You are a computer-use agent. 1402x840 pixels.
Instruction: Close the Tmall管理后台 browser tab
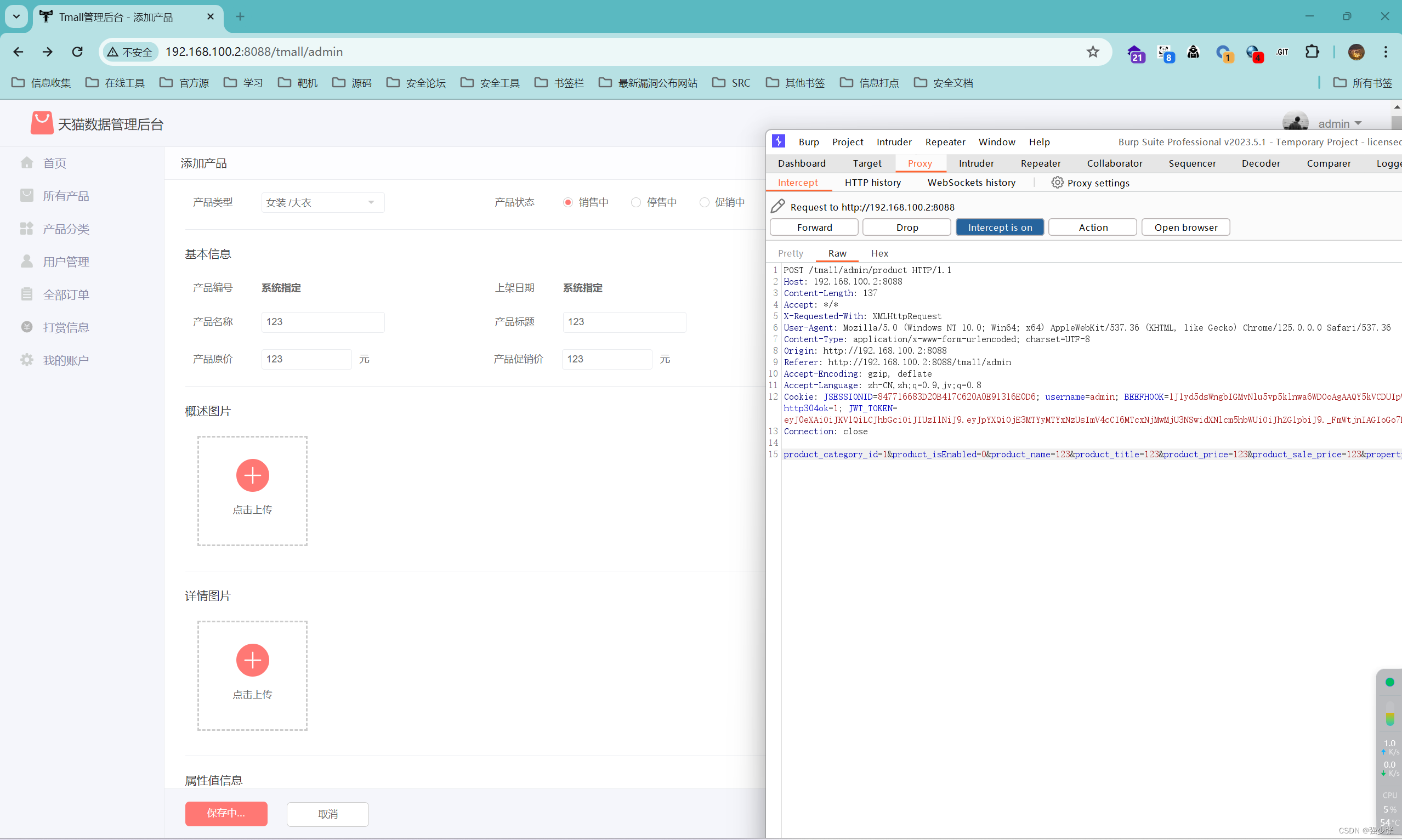pyautogui.click(x=211, y=17)
